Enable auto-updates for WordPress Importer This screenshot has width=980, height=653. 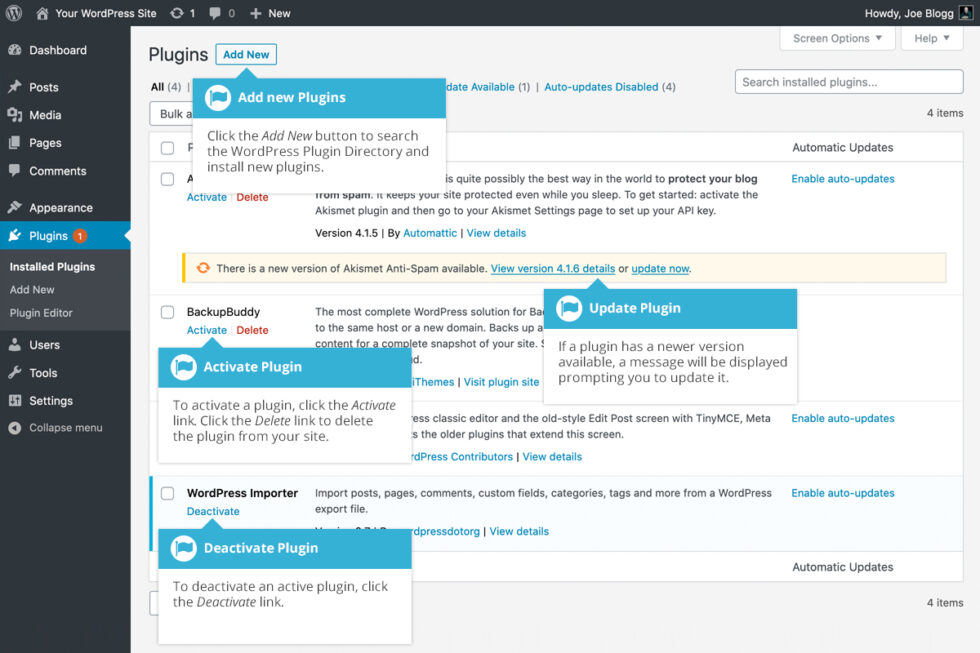pyautogui.click(x=843, y=493)
